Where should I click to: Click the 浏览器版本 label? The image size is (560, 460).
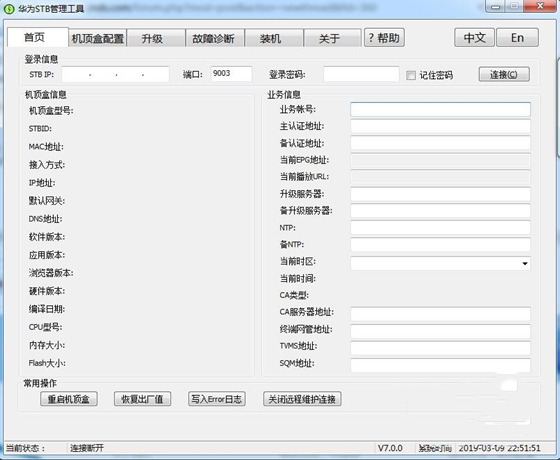coord(51,273)
